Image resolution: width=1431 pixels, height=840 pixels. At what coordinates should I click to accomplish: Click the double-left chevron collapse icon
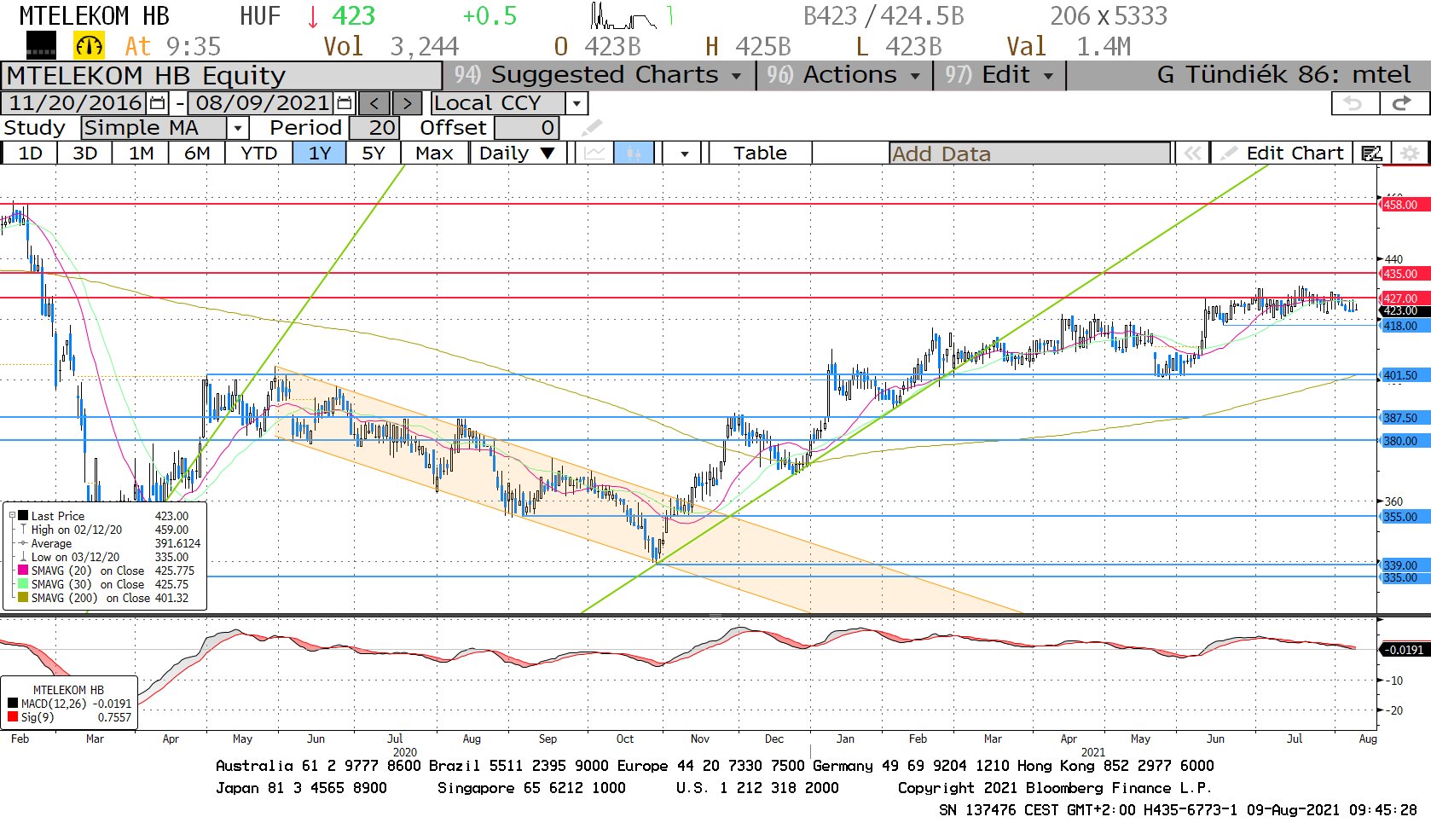tap(1192, 154)
